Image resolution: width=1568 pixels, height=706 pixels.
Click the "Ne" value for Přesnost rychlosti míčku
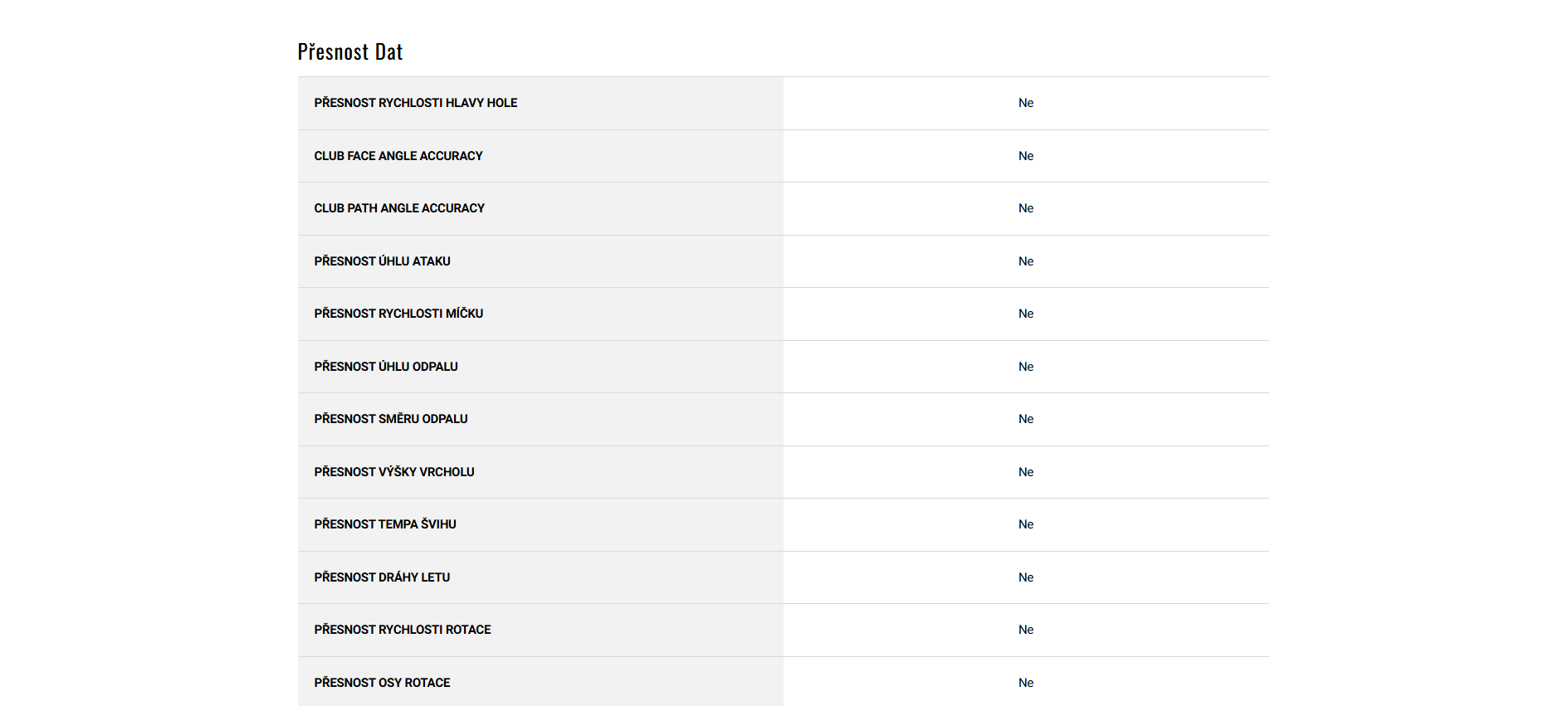[x=1026, y=314]
